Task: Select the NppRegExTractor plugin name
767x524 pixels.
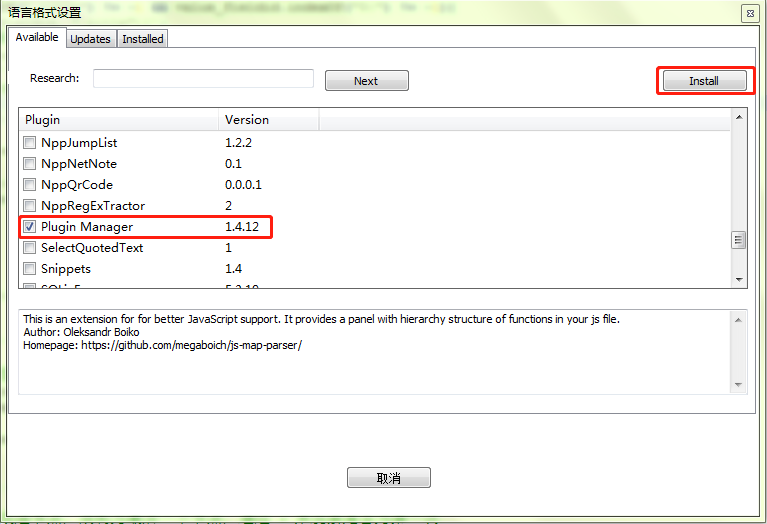Action: [x=93, y=206]
